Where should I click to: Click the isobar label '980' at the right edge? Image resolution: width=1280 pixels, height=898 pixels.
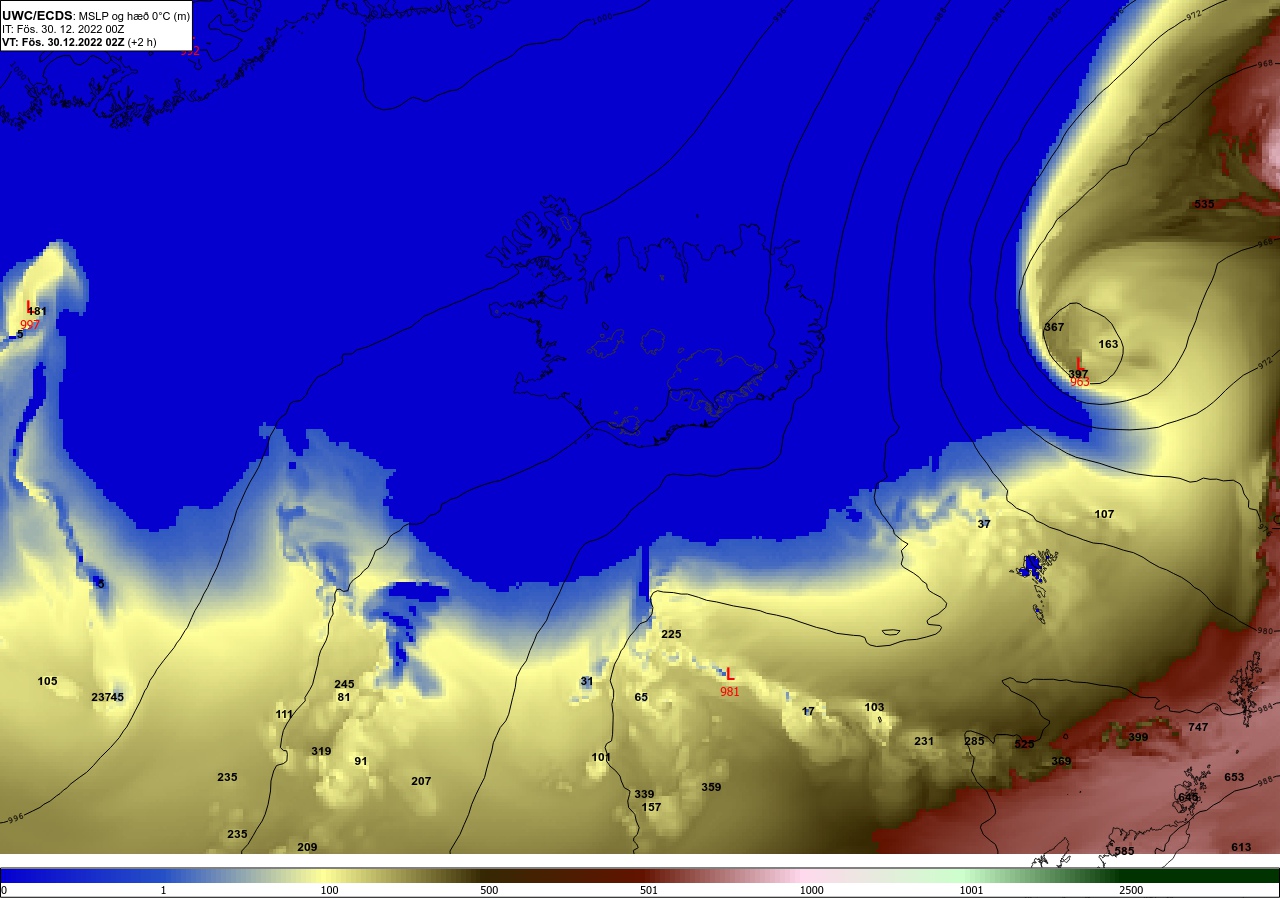click(1264, 630)
